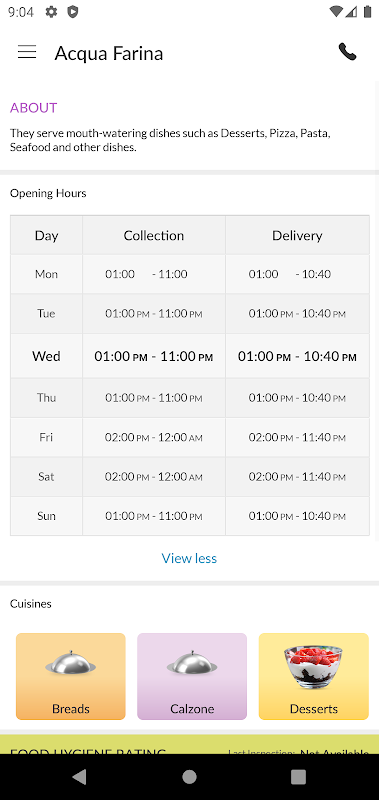Tap the Acqua Farina title
379x800 pixels.
[109, 53]
